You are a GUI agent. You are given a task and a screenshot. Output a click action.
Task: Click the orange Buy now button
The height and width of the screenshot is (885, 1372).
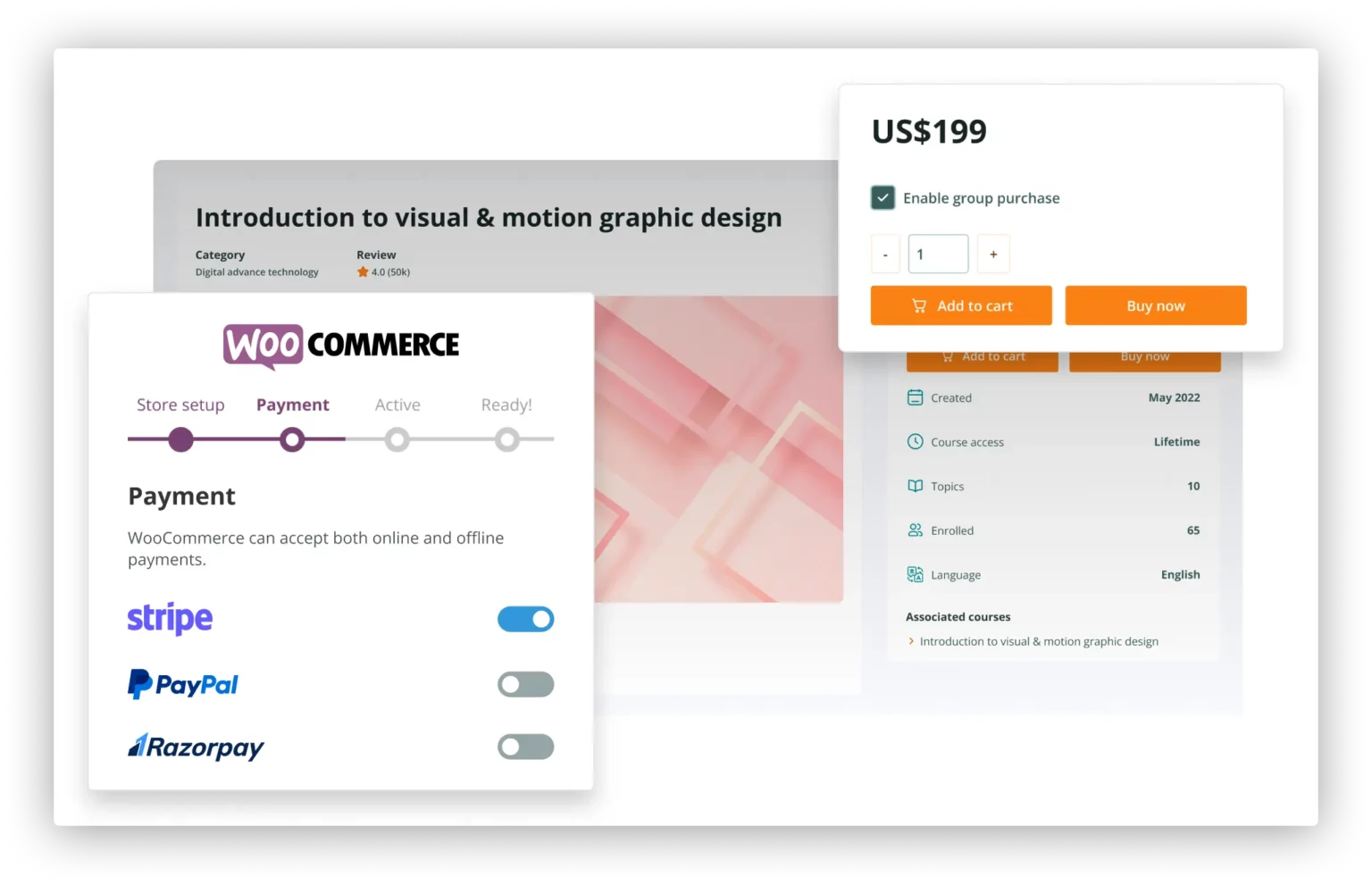(x=1156, y=305)
